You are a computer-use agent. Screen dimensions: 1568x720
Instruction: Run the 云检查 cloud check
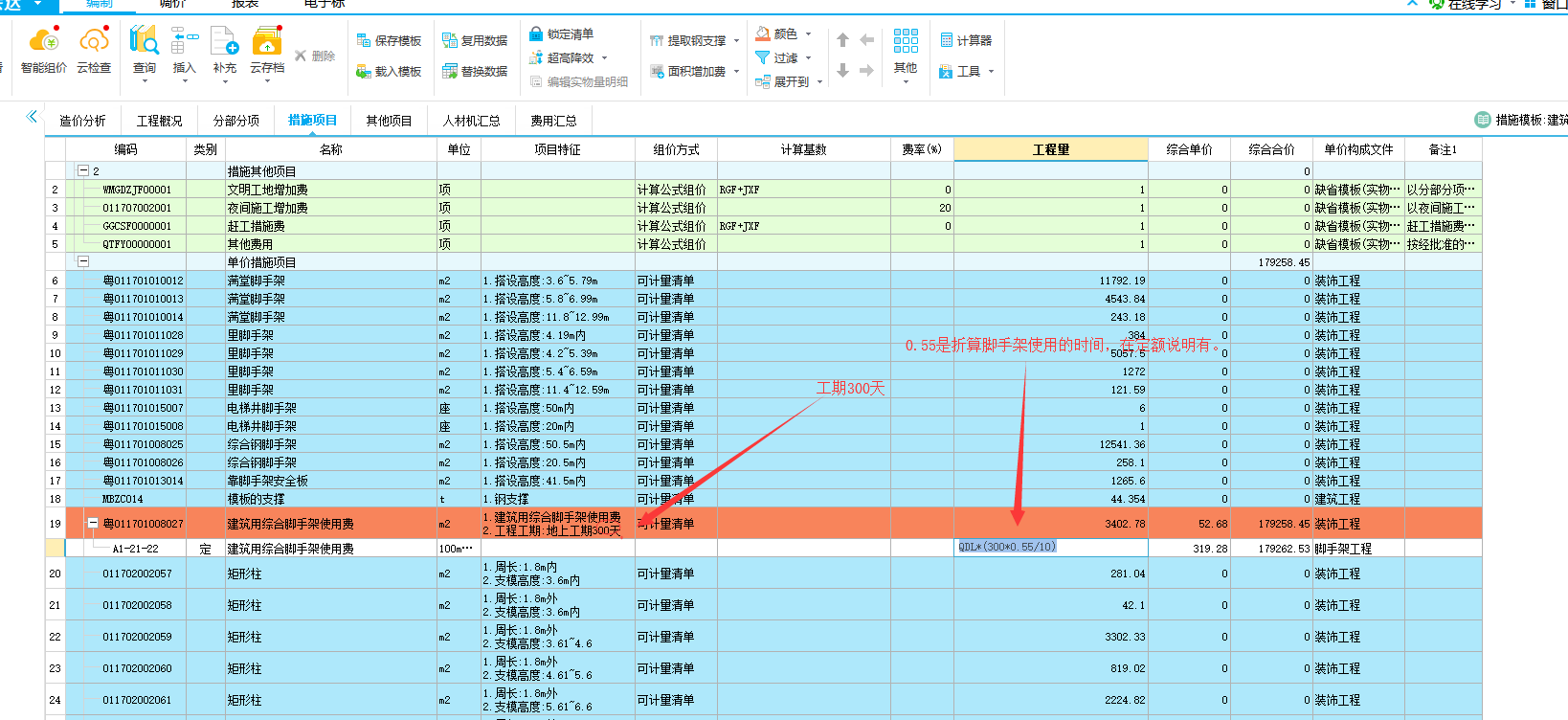(x=94, y=51)
